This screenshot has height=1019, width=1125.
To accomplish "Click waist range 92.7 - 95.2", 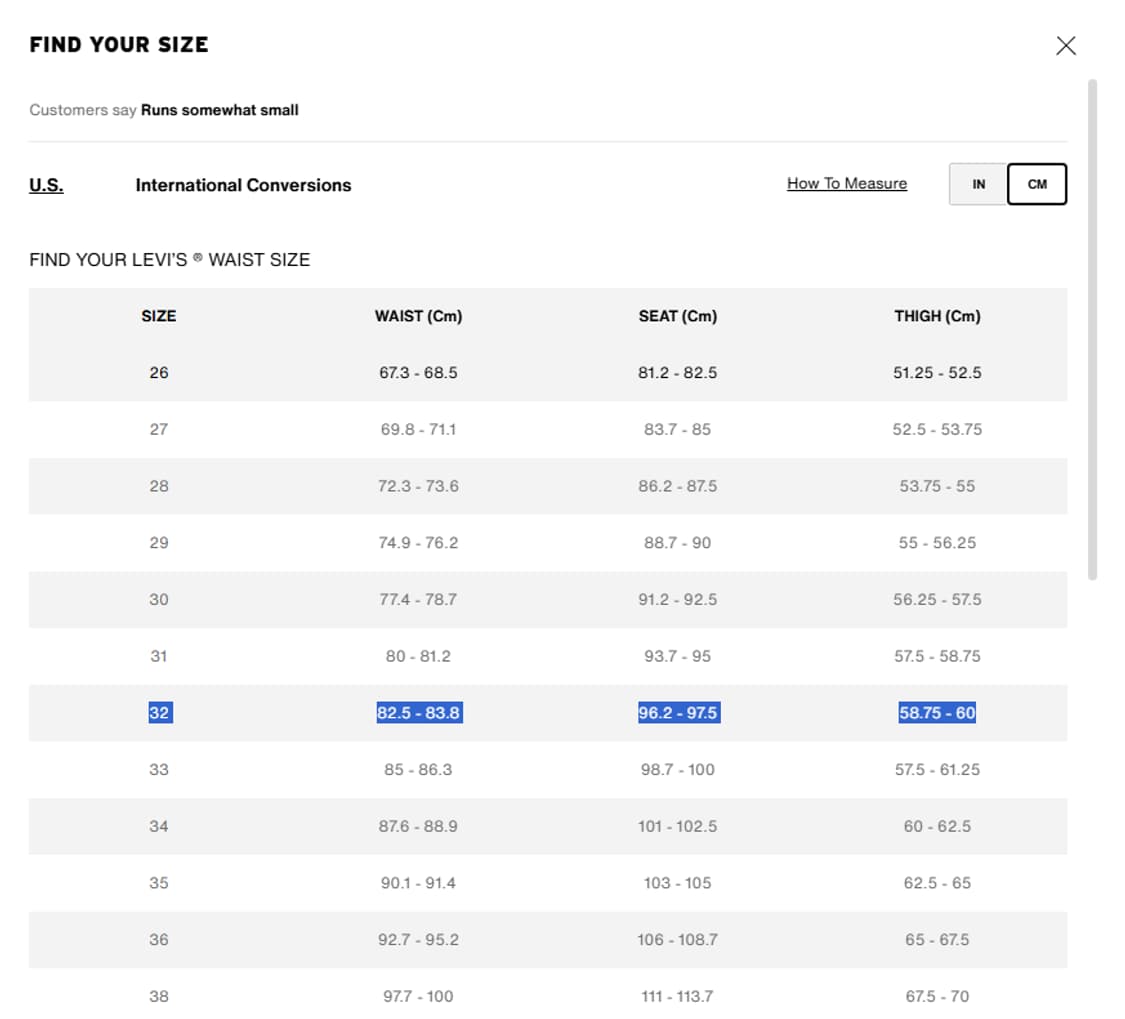I will [418, 940].
